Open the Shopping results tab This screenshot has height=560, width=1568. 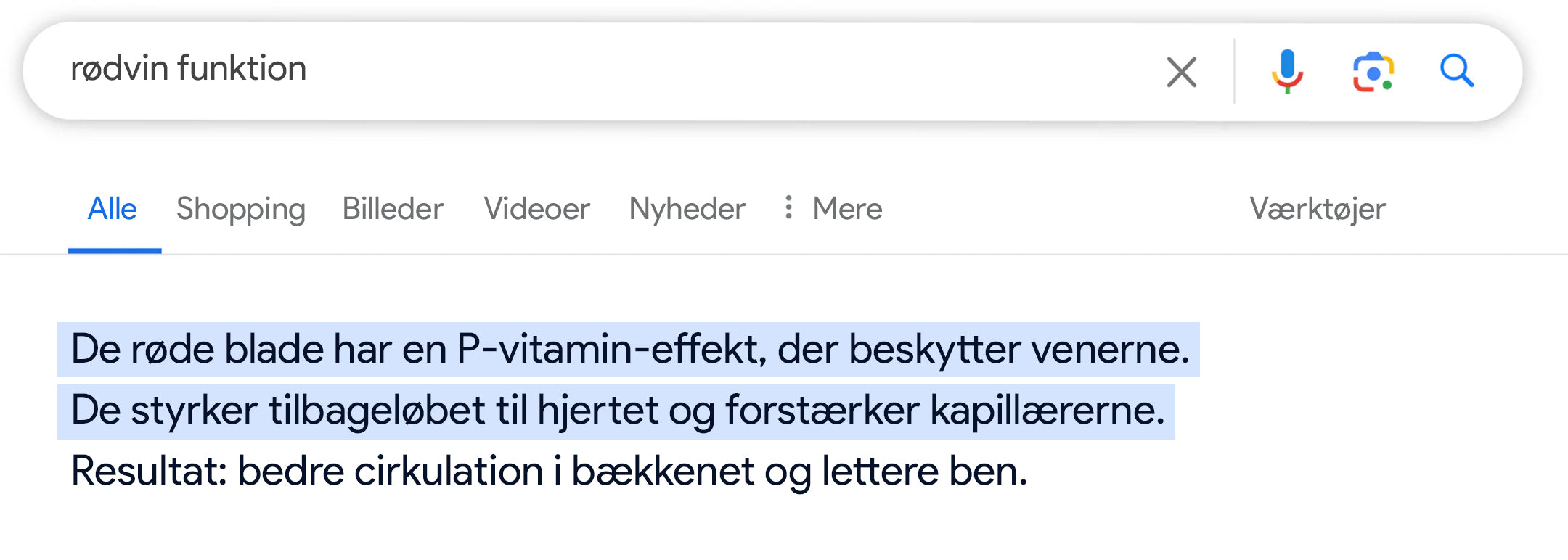(240, 209)
